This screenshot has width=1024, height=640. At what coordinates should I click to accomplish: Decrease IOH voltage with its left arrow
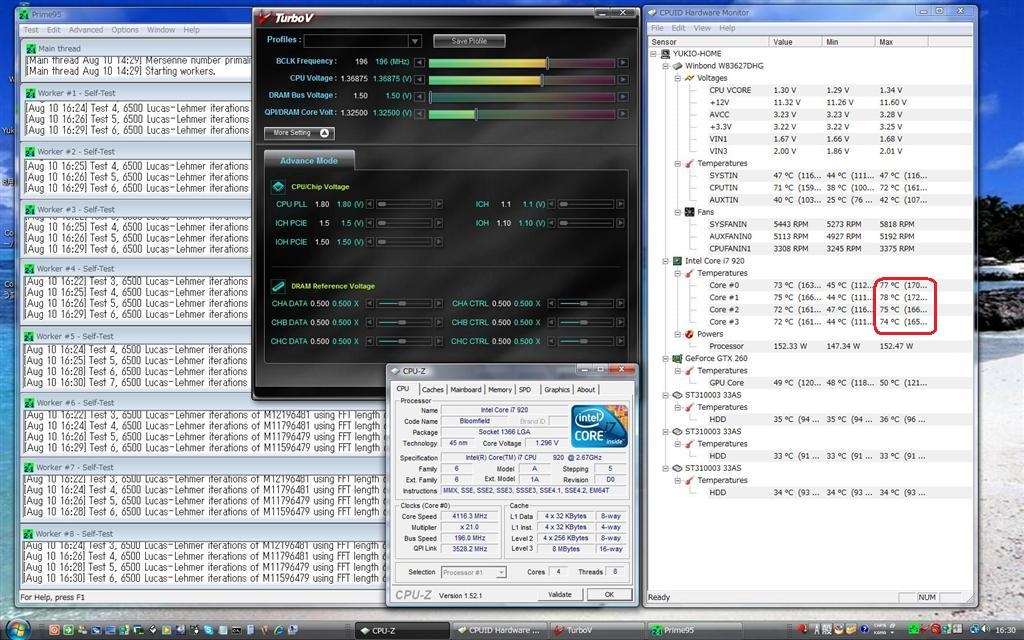[x=551, y=223]
